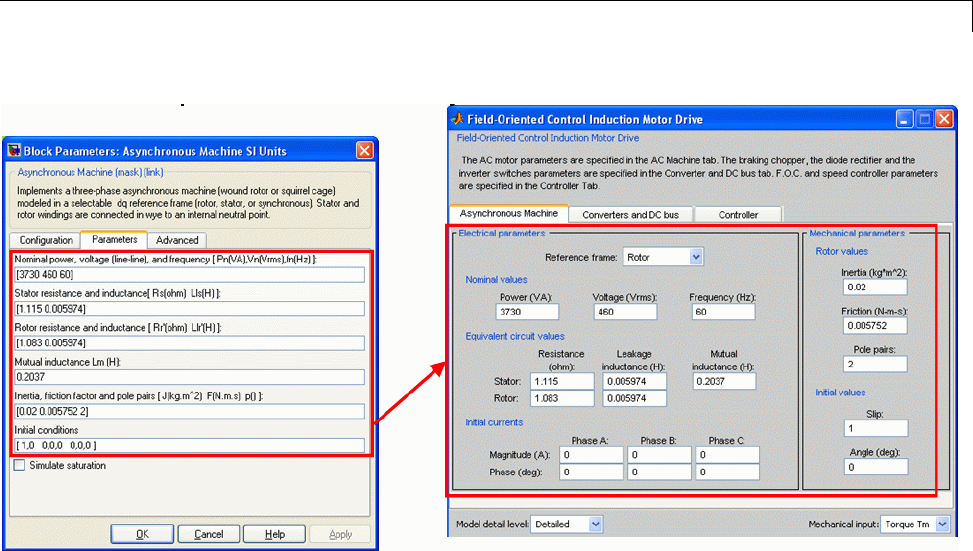The height and width of the screenshot is (551, 973).
Task: Click Phase A Phase (deg) field
Action: [591, 472]
